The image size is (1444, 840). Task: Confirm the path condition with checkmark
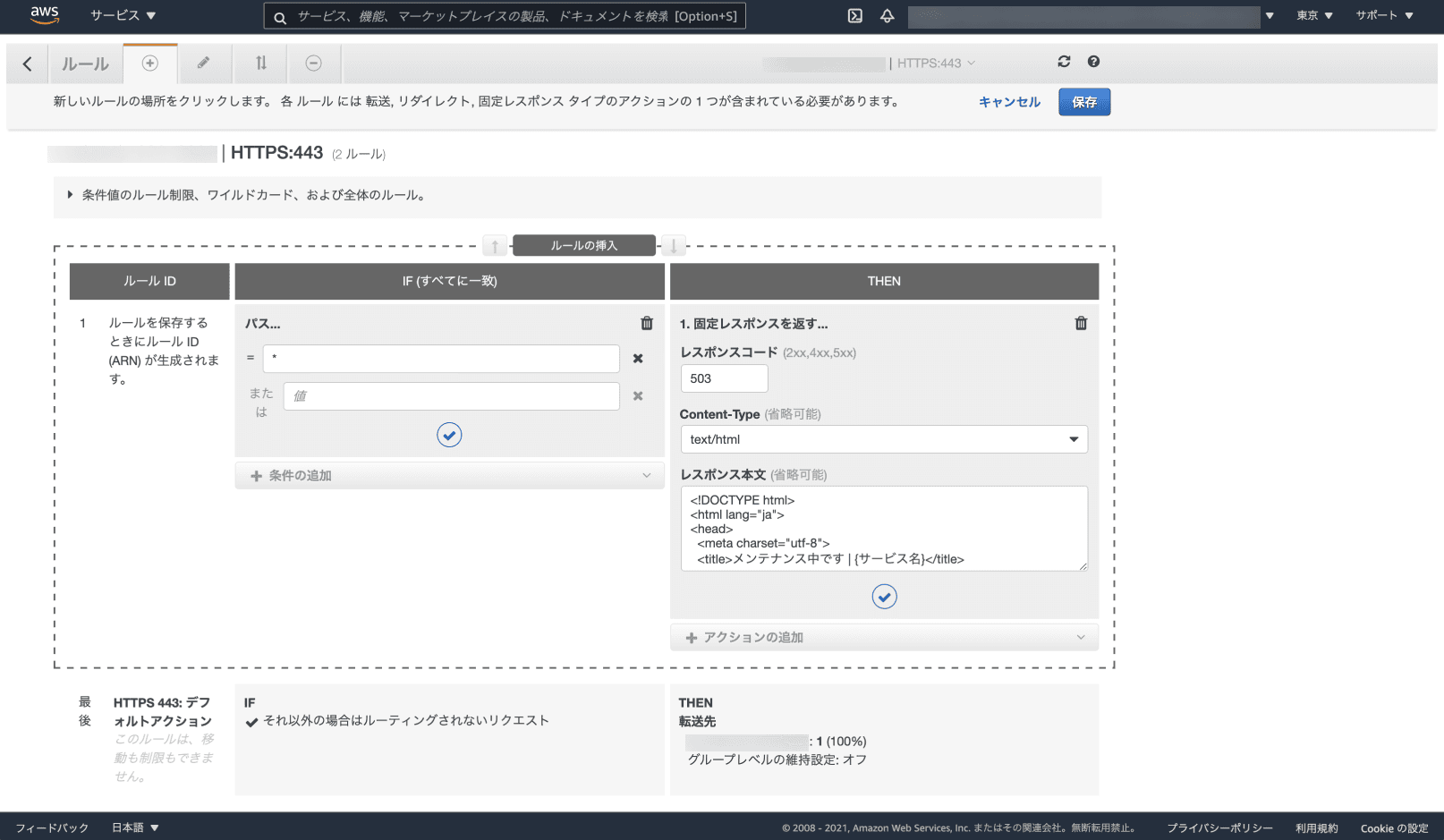click(x=449, y=435)
